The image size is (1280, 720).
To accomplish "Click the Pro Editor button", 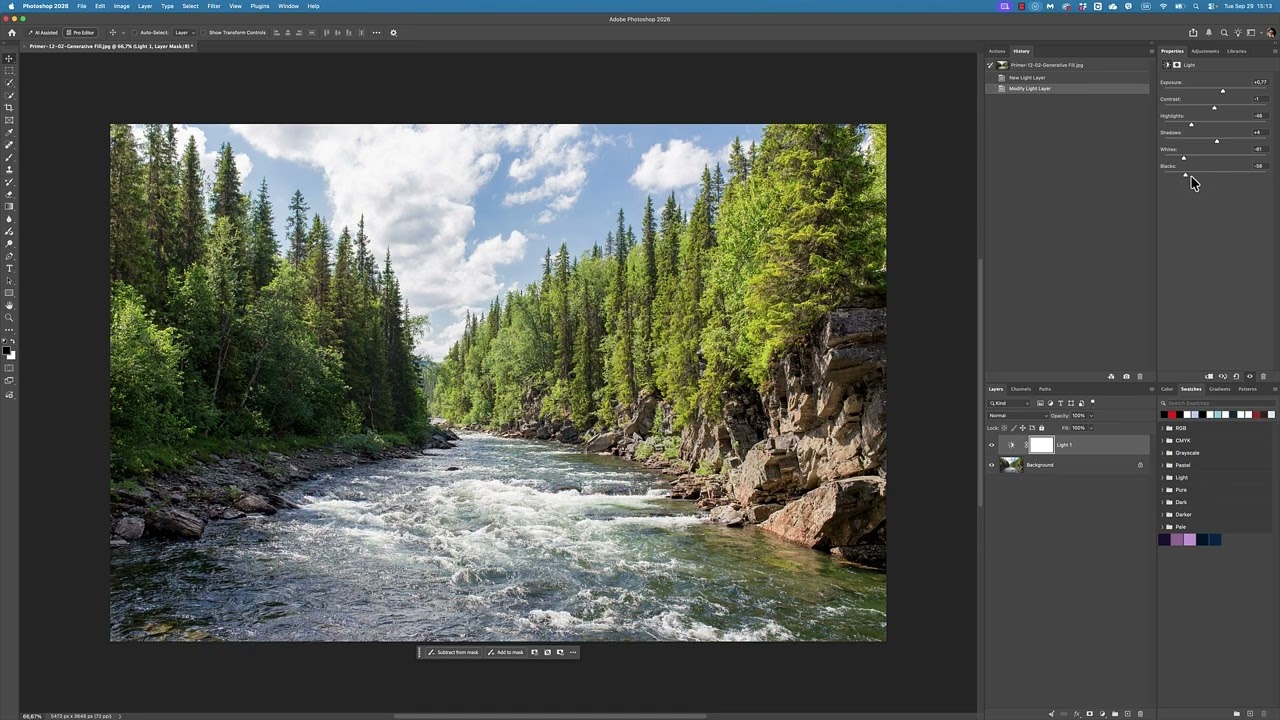I will [80, 33].
